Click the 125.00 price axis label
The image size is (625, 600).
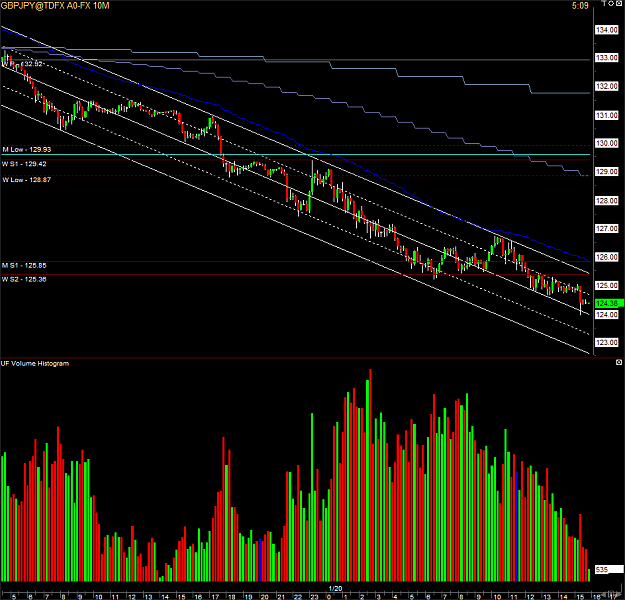(x=607, y=286)
